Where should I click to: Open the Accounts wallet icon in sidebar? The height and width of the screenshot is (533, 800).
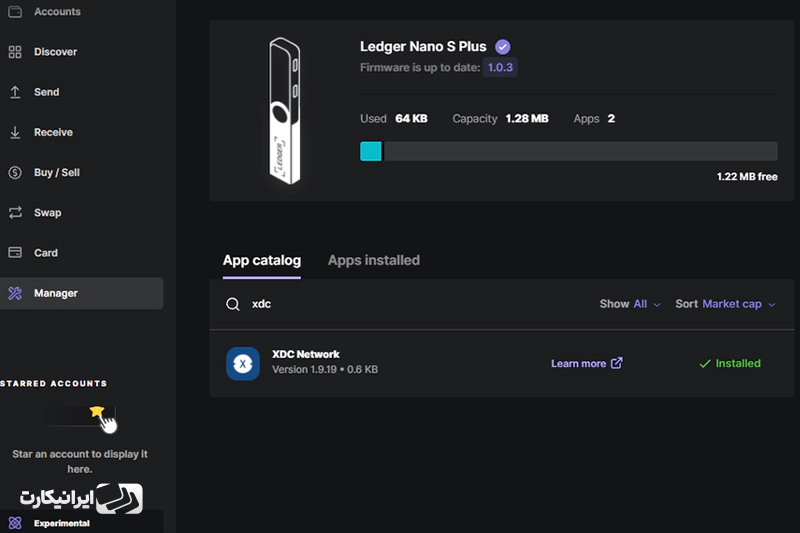click(x=15, y=11)
